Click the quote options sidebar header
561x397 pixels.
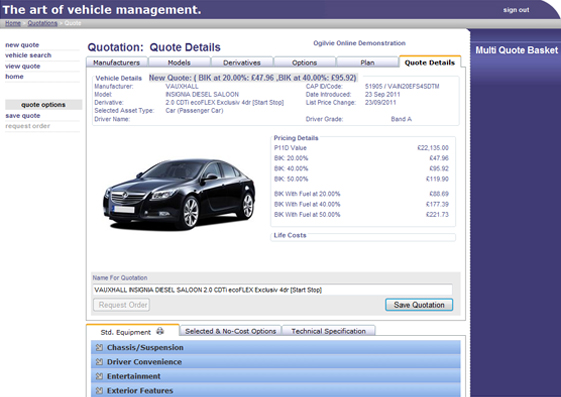(x=43, y=105)
